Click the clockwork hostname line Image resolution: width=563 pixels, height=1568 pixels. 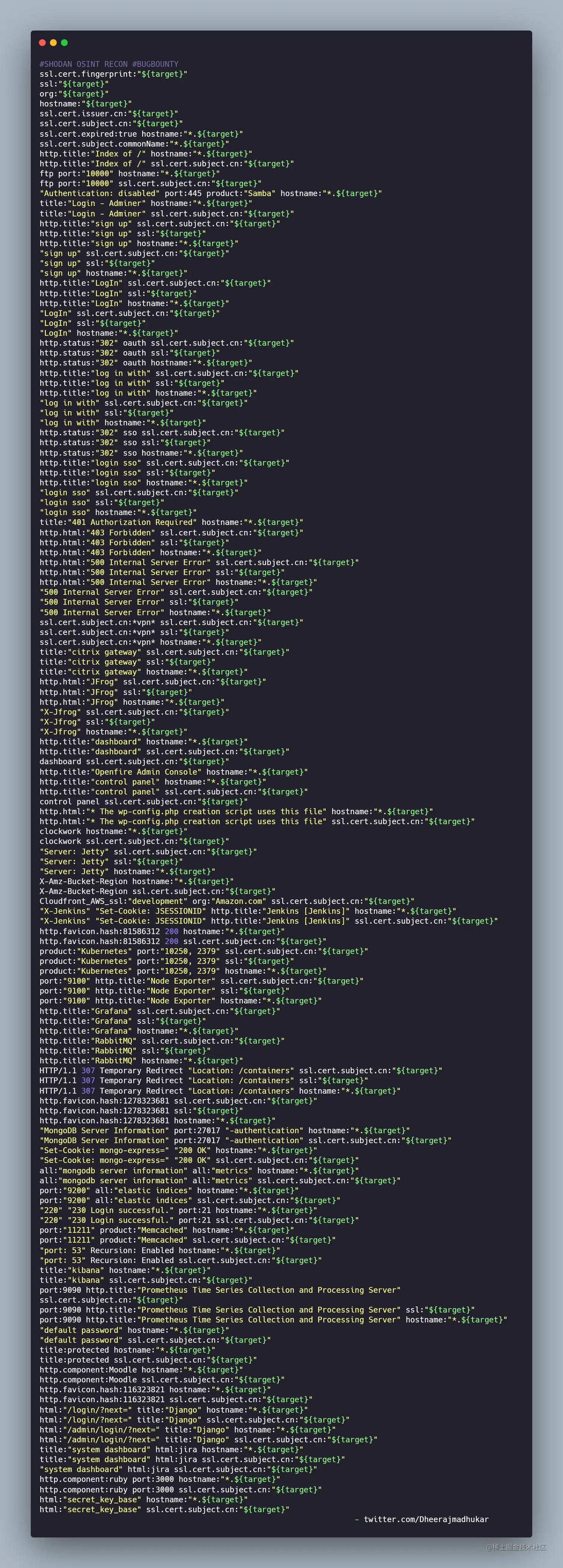[x=114, y=831]
